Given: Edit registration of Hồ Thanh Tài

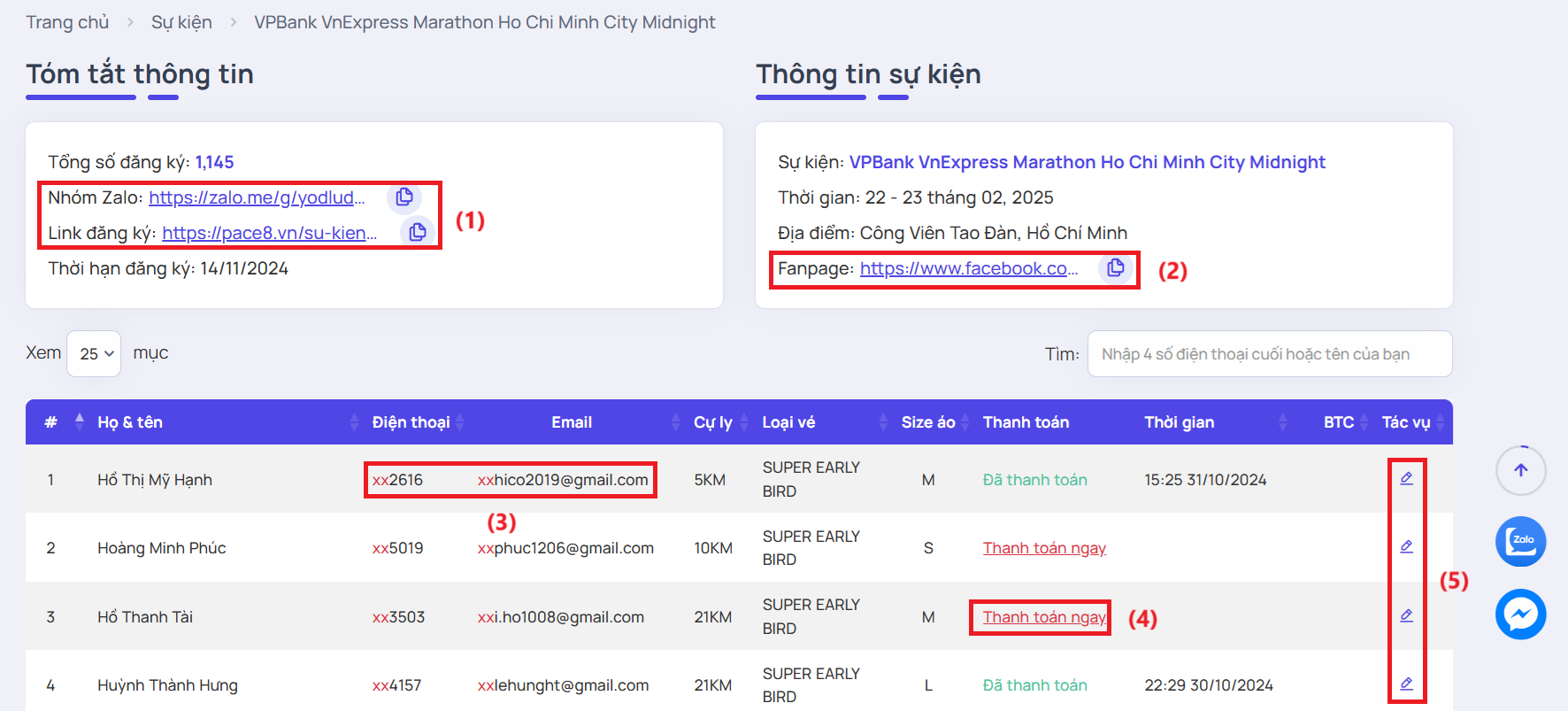Looking at the screenshot, I should click(x=1406, y=615).
